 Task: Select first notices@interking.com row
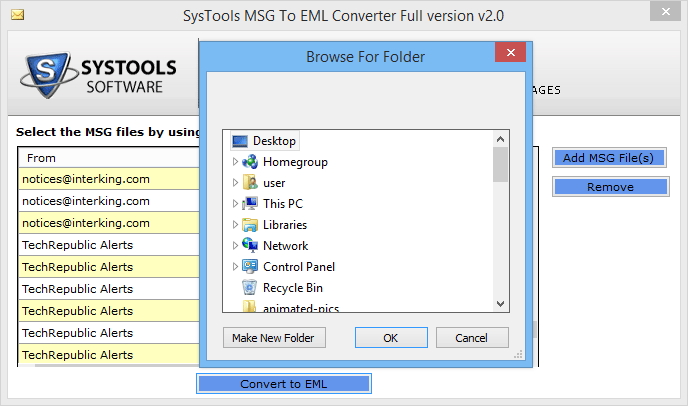tap(108, 179)
